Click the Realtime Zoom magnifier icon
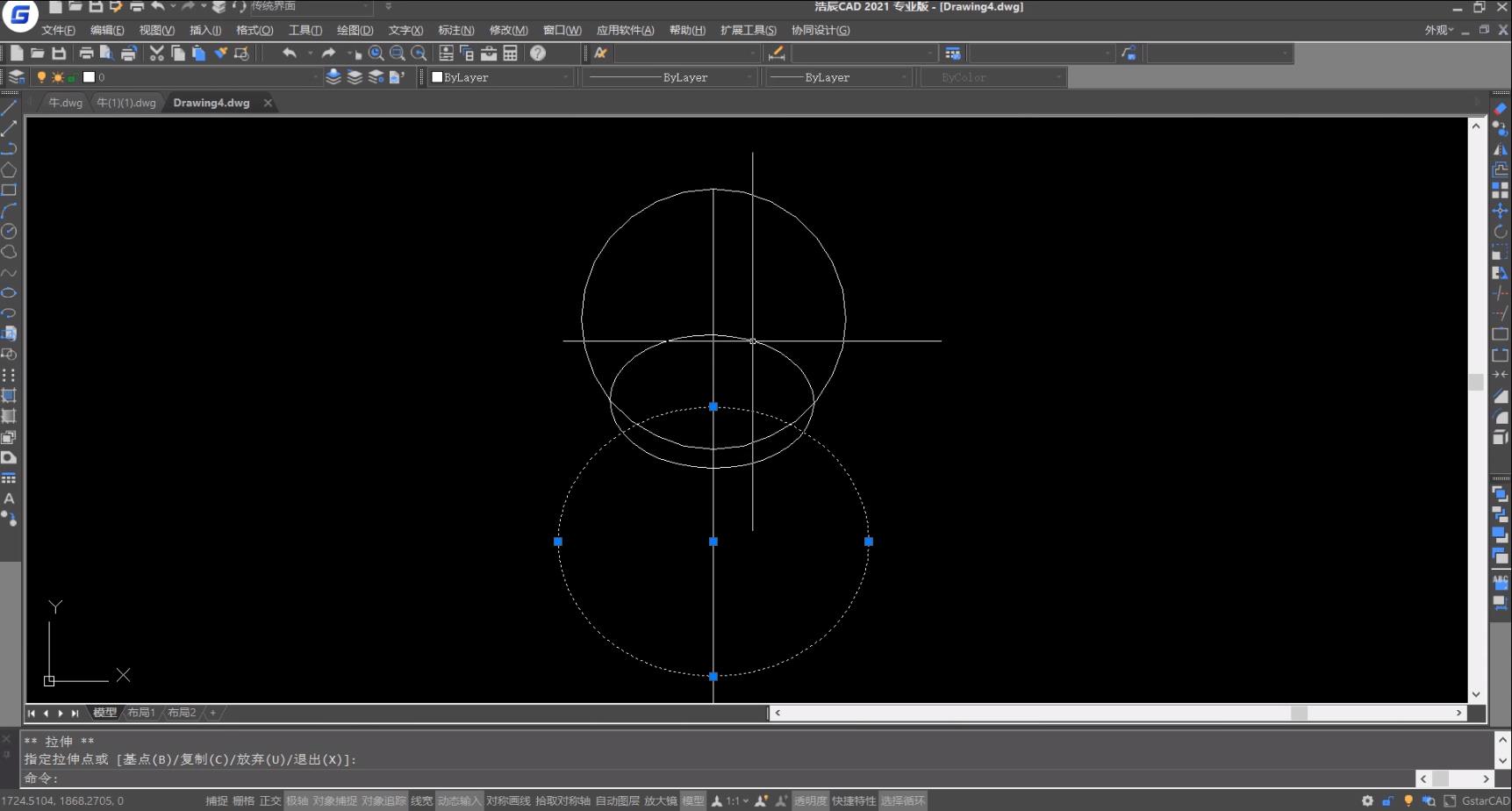This screenshot has height=811, width=1512. (376, 54)
